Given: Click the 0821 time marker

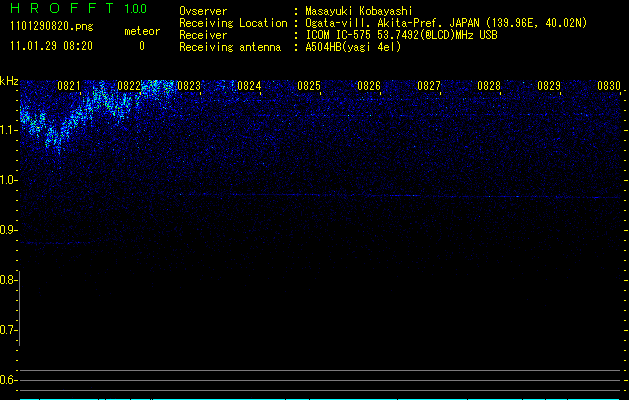Looking at the screenshot, I should pyautogui.click(x=69, y=86).
